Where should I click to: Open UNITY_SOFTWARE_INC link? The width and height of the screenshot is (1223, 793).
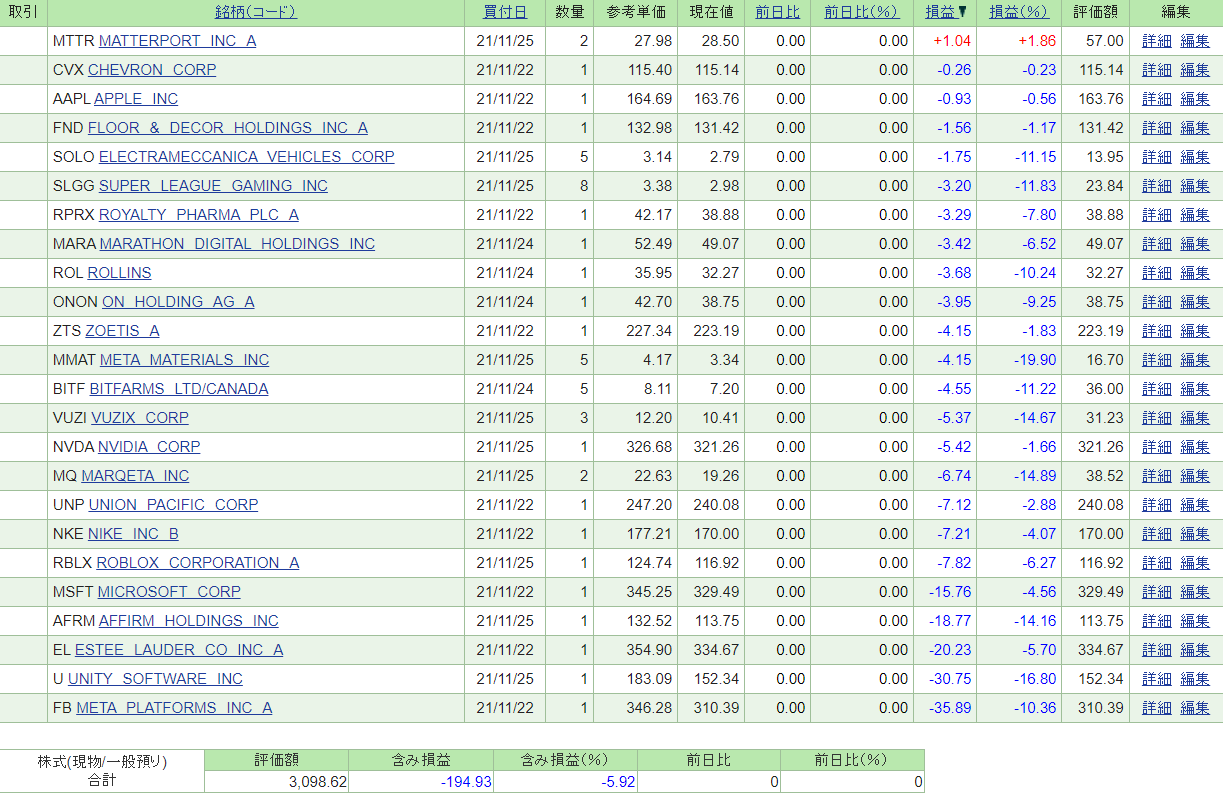coord(155,679)
